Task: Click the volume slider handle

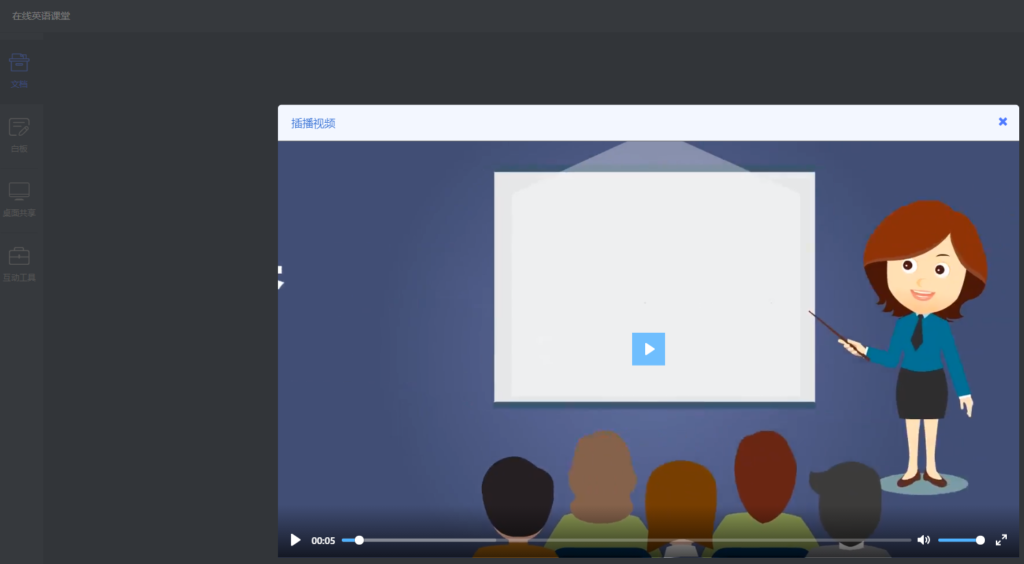Action: tap(980, 540)
